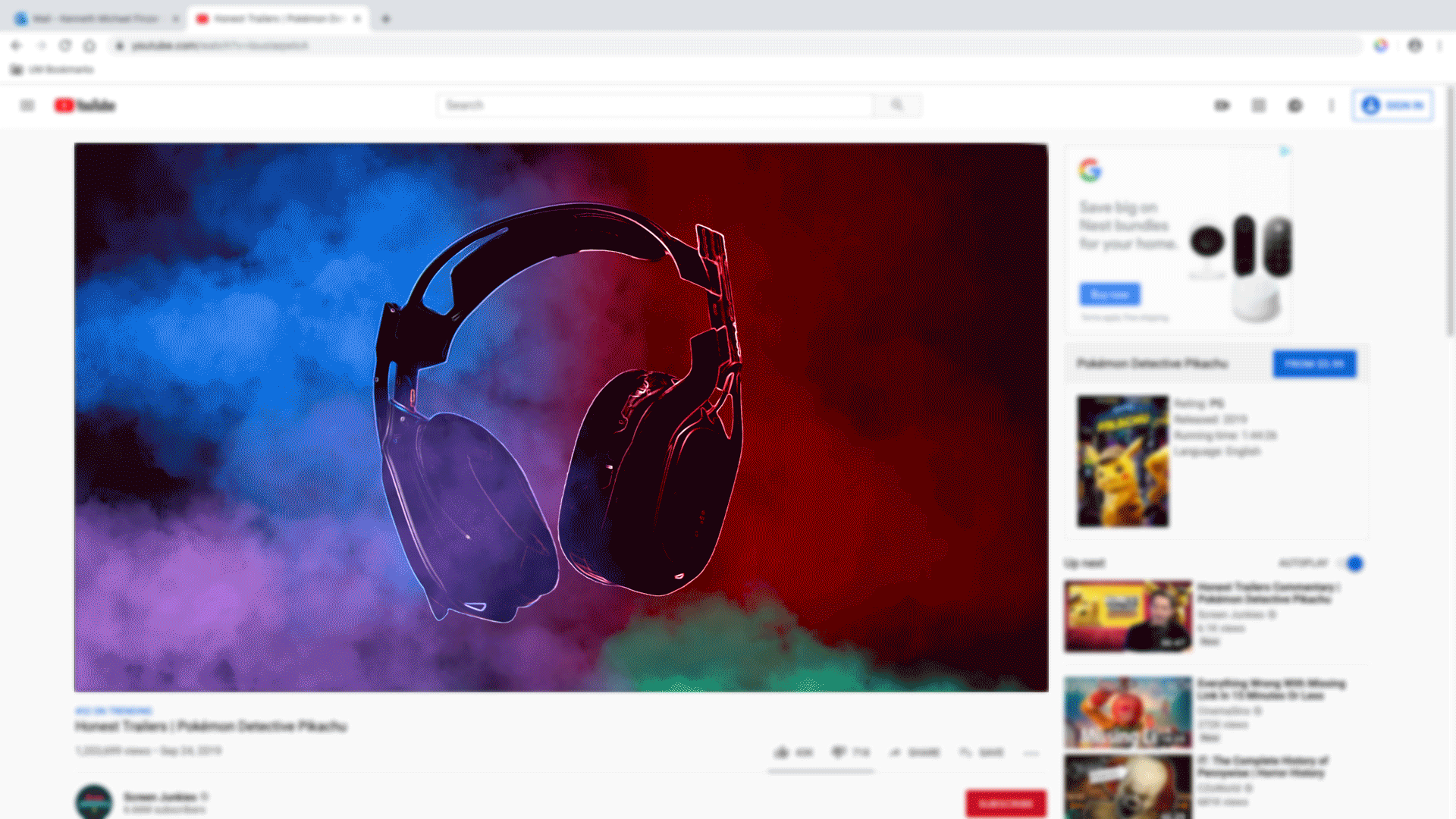The width and height of the screenshot is (1456, 819).
Task: Open Honest Trailers Commentary video thumbnail
Action: click(x=1128, y=616)
